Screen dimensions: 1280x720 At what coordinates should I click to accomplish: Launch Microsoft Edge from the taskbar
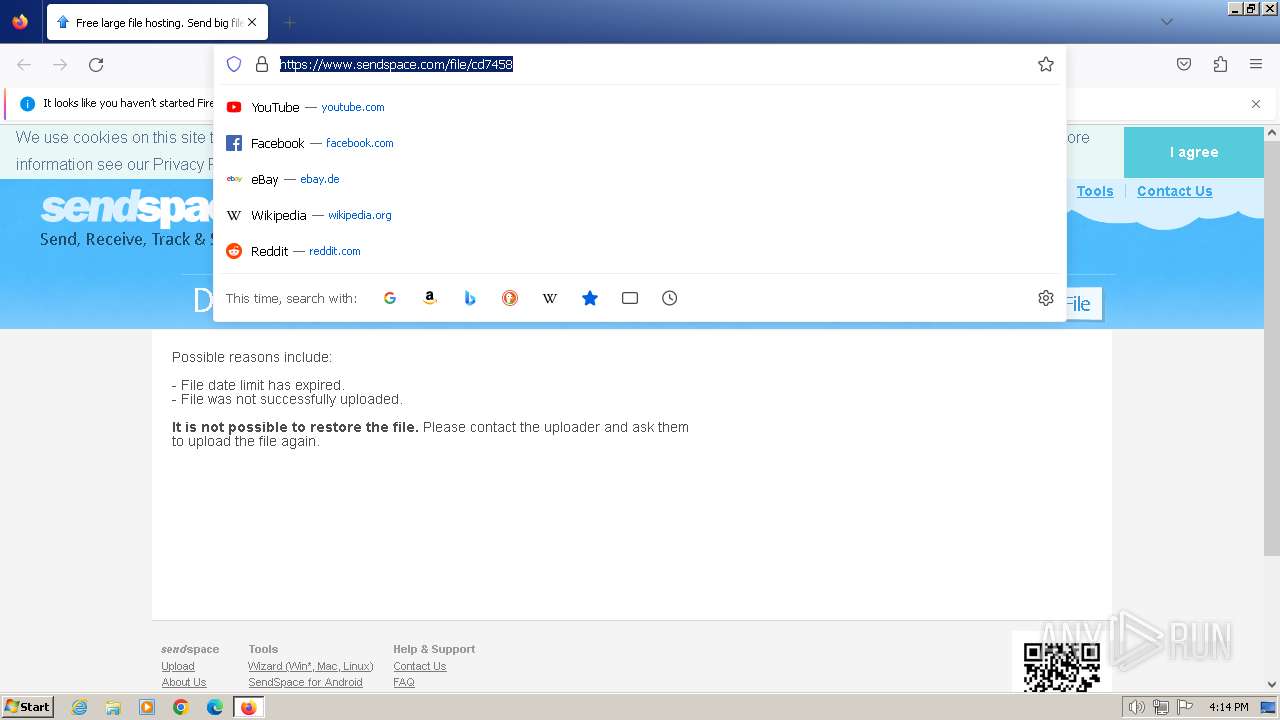point(215,707)
